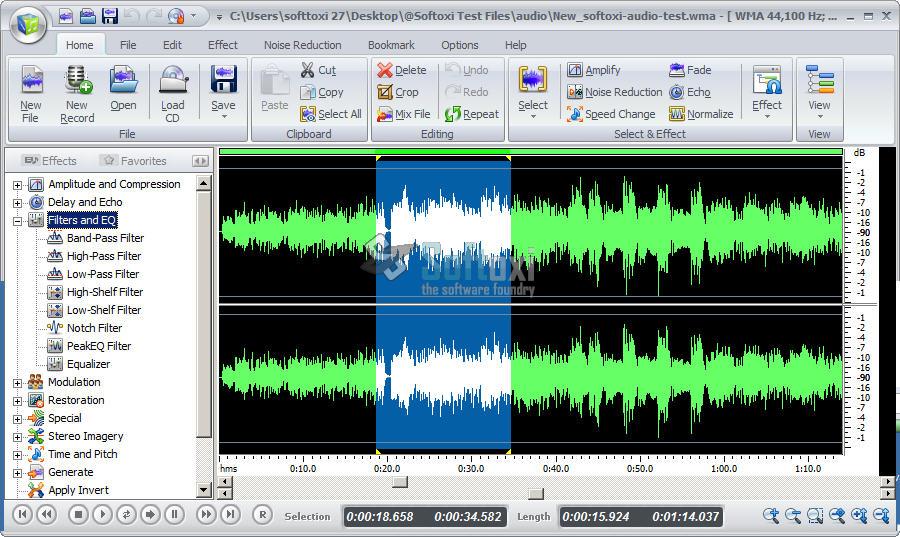The image size is (900, 537).
Task: Expand the Restoration category
Action: pos(17,401)
